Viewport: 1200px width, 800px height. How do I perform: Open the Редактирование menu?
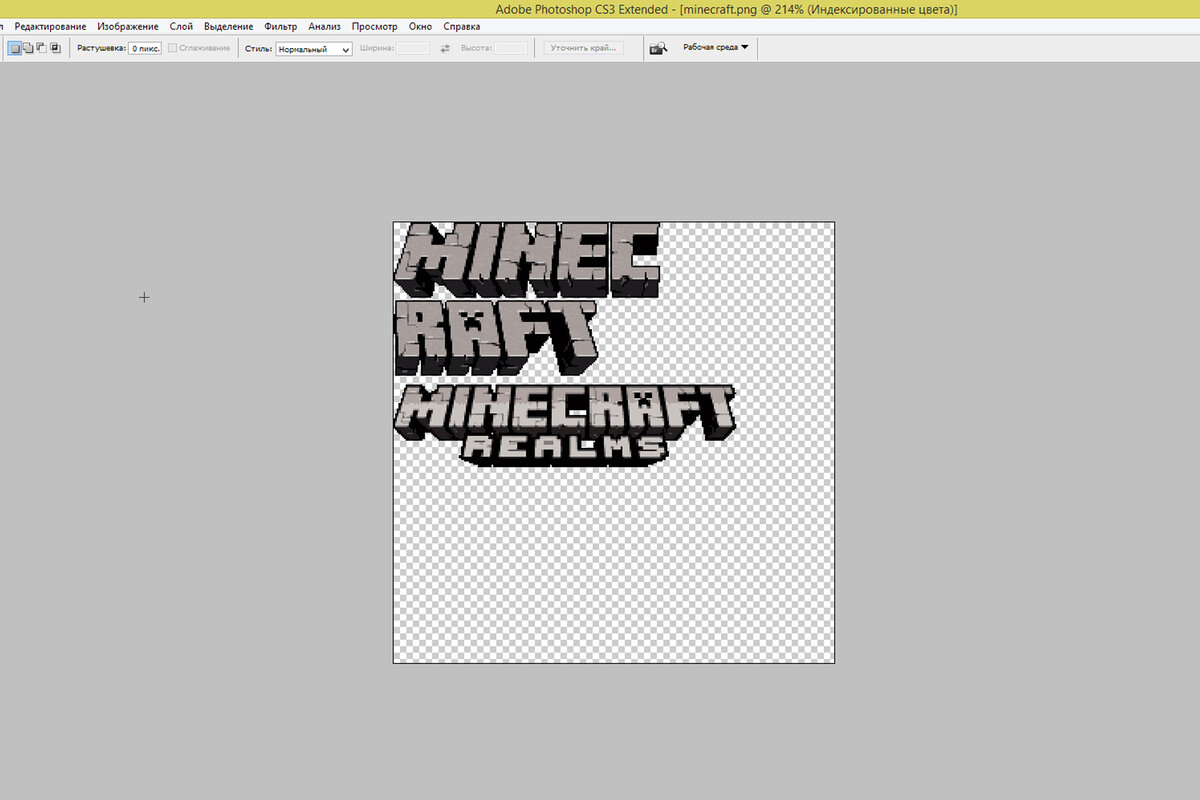(50, 26)
